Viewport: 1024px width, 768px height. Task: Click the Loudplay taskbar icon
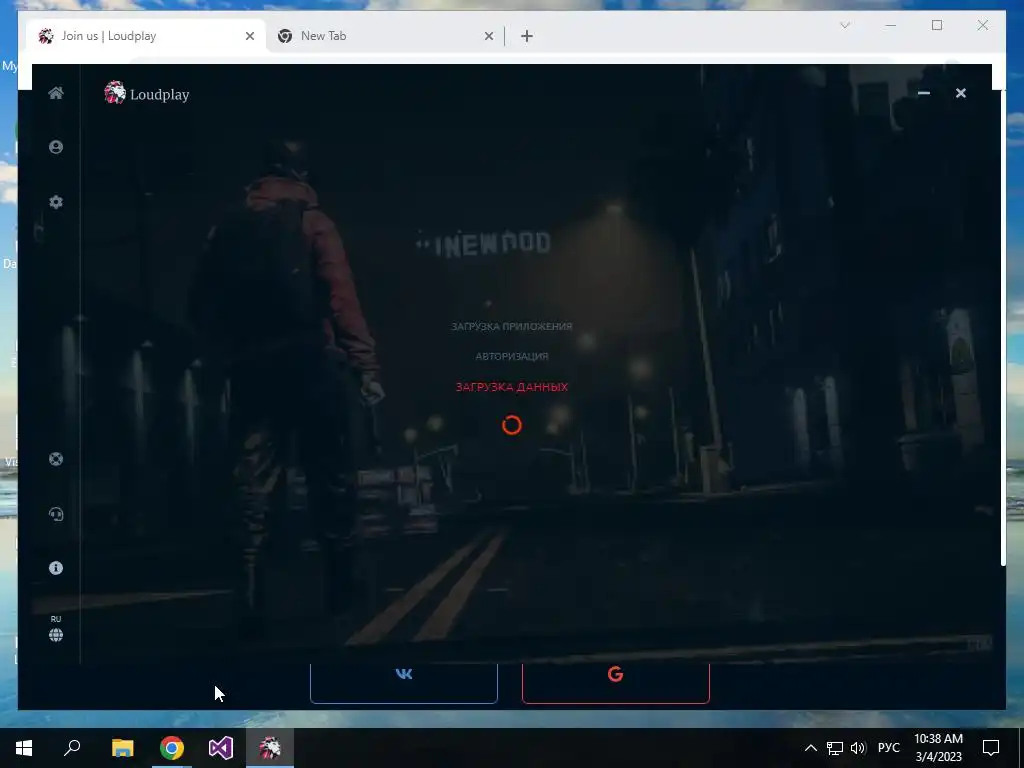tap(270, 748)
